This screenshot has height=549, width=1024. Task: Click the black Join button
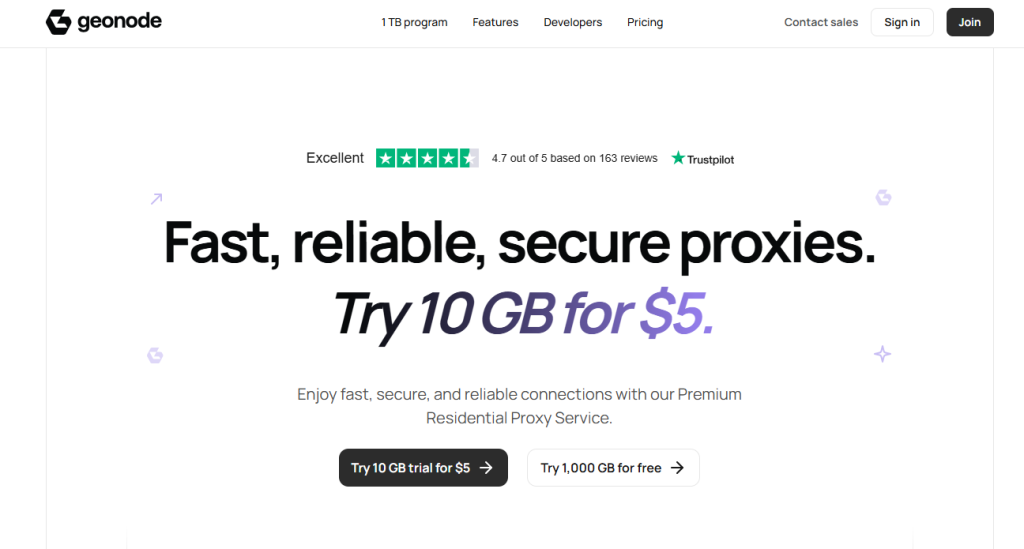coord(970,22)
